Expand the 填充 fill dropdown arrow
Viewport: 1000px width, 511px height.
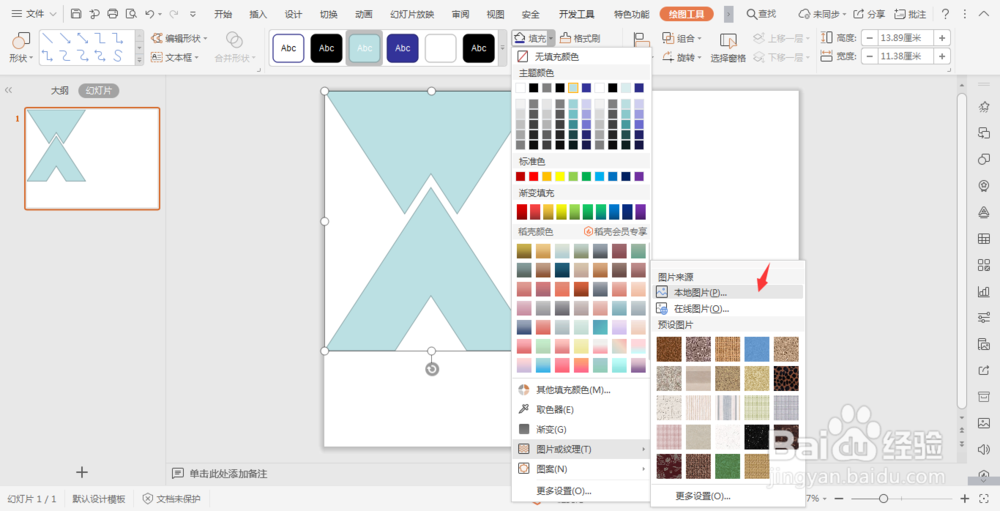tap(551, 38)
